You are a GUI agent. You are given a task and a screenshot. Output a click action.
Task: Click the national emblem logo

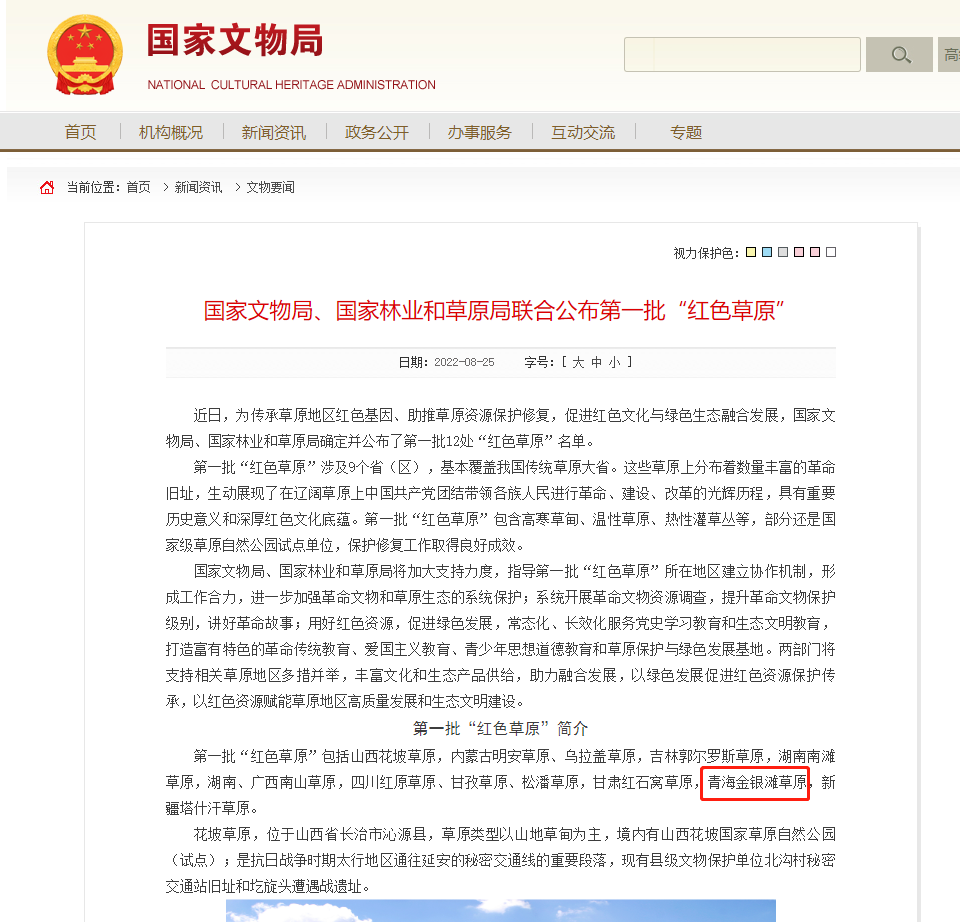85,55
